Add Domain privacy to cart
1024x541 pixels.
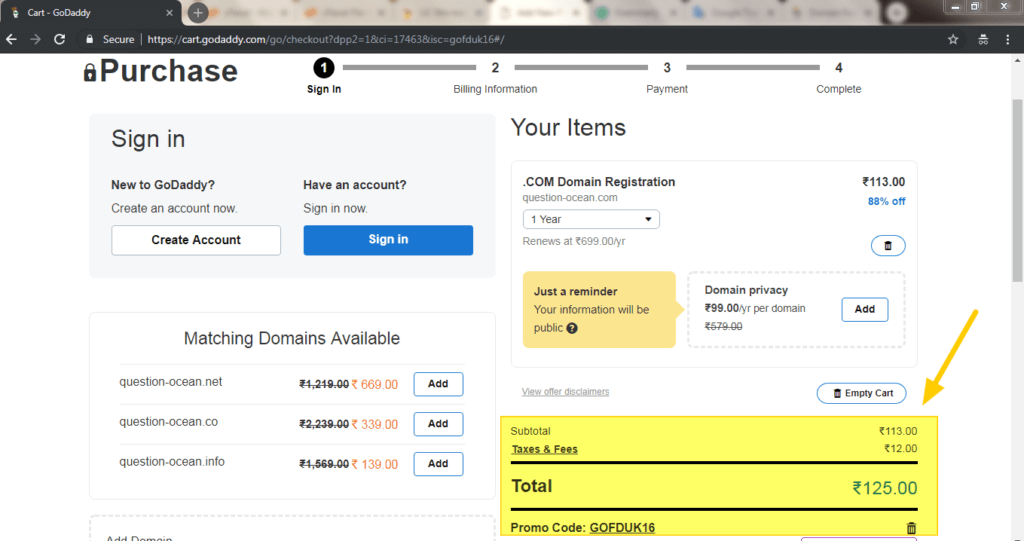865,309
